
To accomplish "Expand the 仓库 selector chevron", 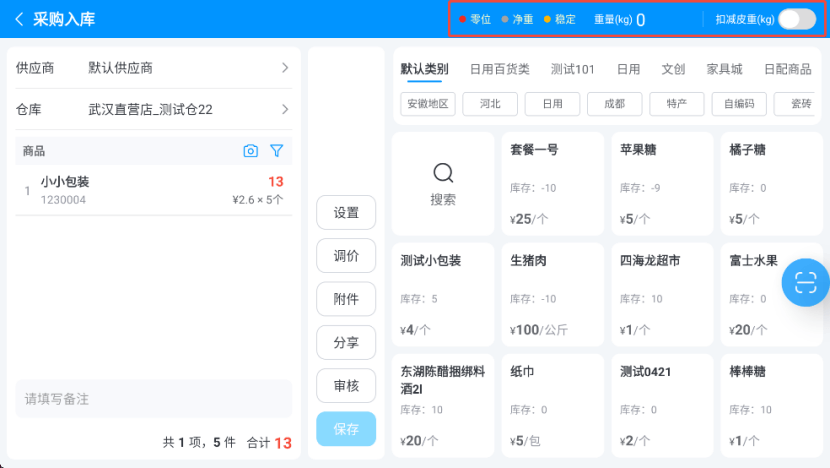I will click(284, 109).
